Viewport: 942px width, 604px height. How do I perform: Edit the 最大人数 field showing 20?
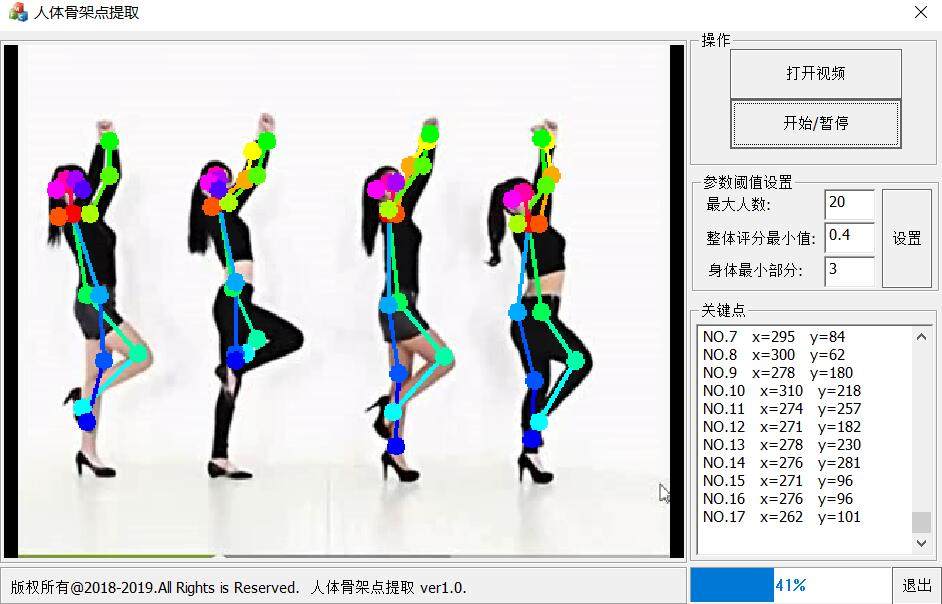[849, 204]
